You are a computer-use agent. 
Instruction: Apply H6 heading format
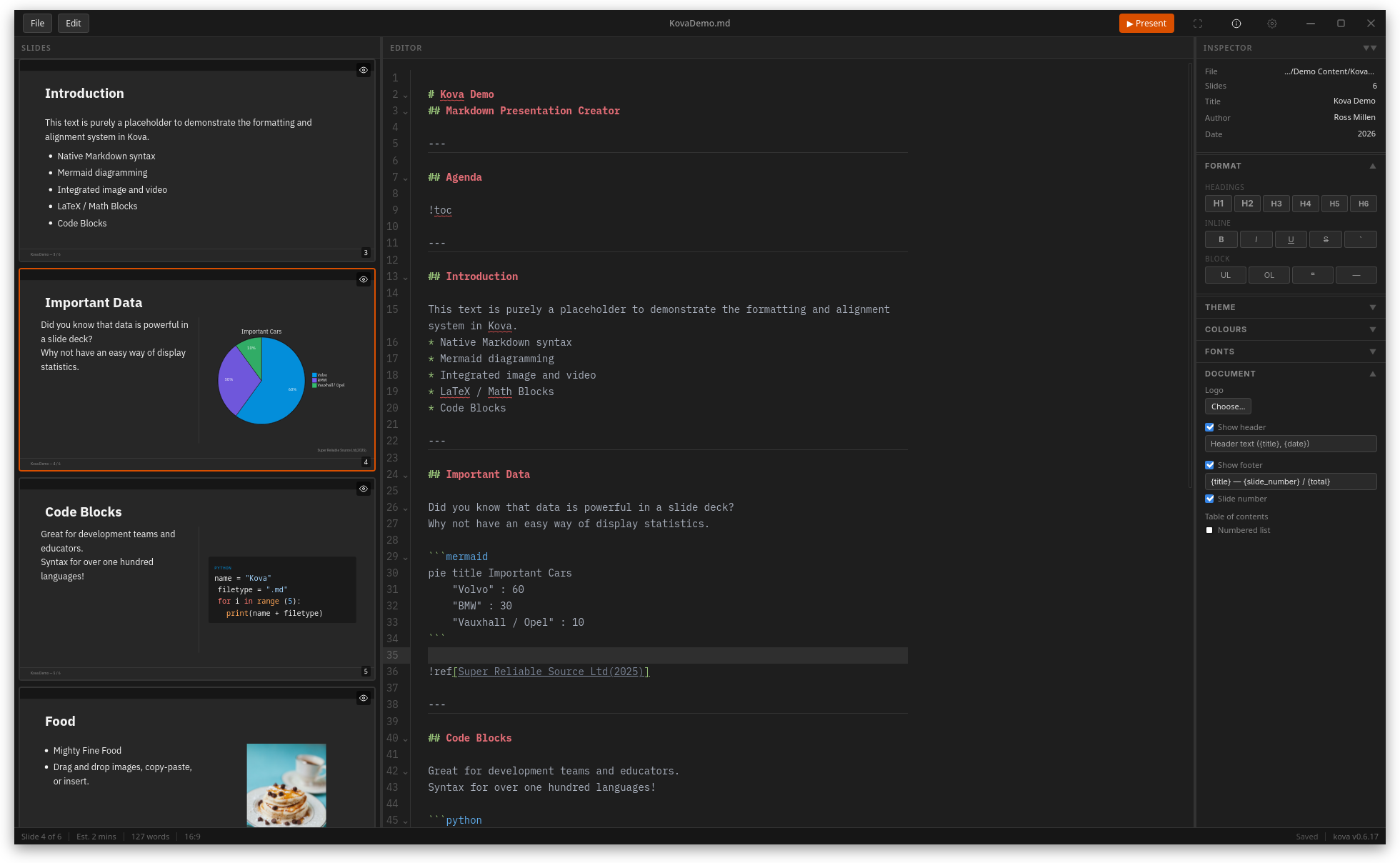click(x=1364, y=204)
